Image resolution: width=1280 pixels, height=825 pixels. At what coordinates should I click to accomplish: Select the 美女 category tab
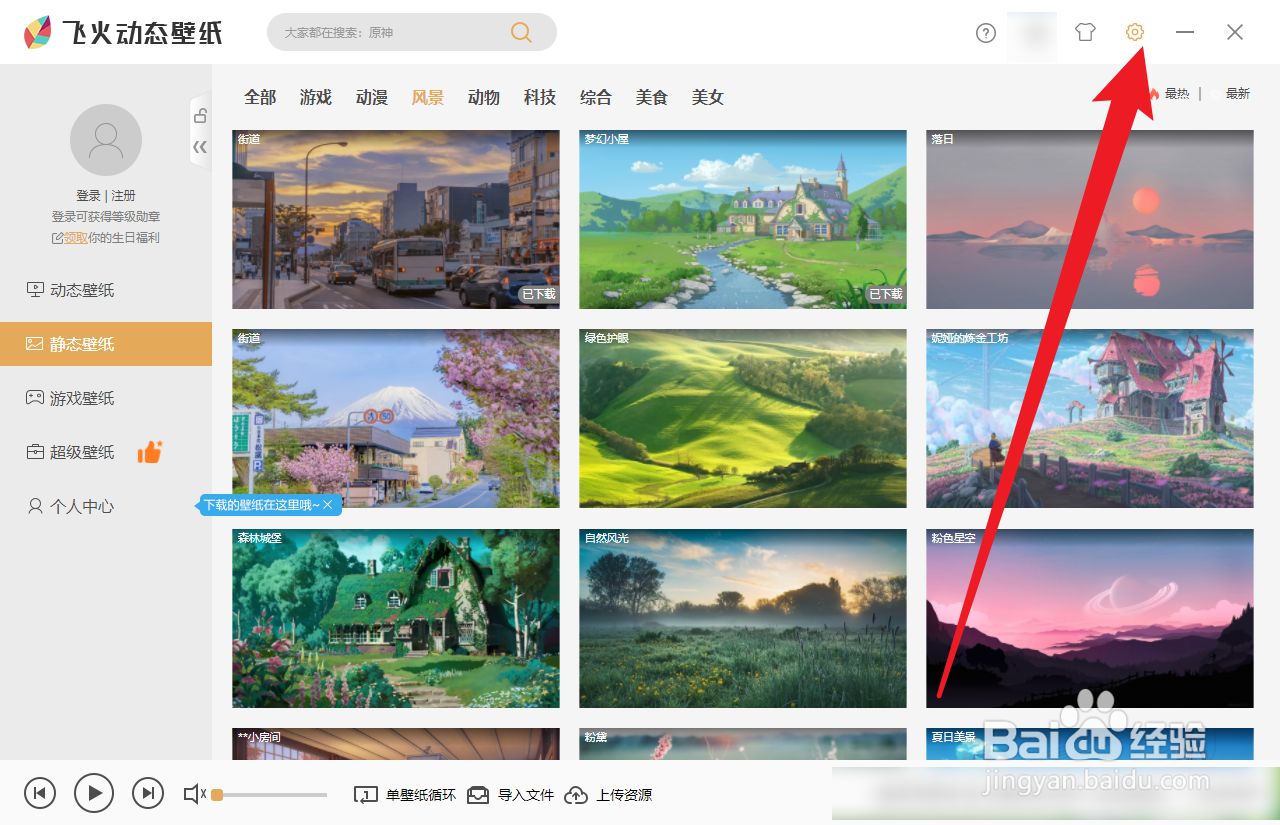(x=708, y=97)
